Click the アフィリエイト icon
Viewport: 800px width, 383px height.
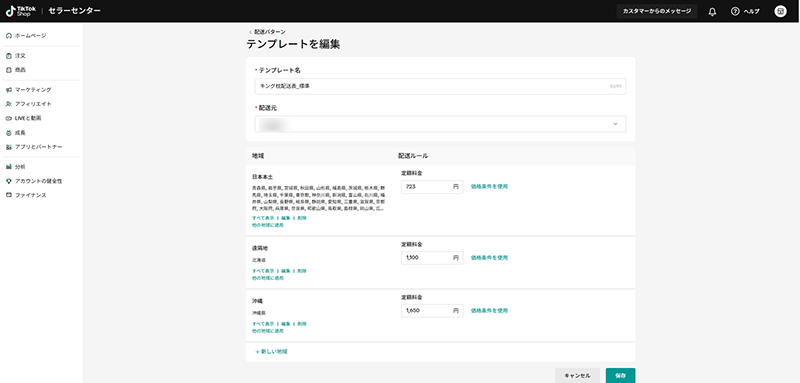(9, 104)
